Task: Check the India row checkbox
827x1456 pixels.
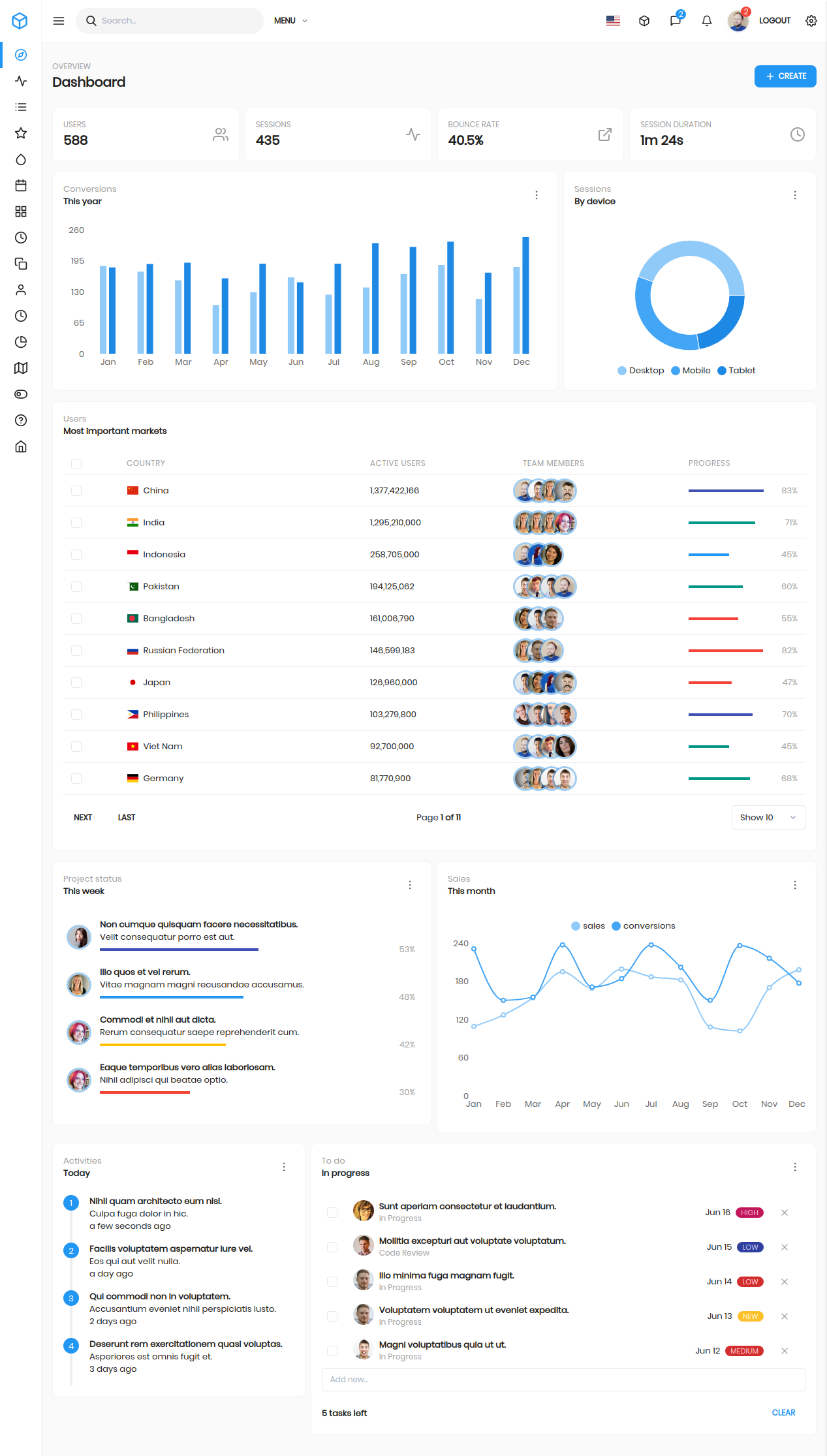Action: 76,523
